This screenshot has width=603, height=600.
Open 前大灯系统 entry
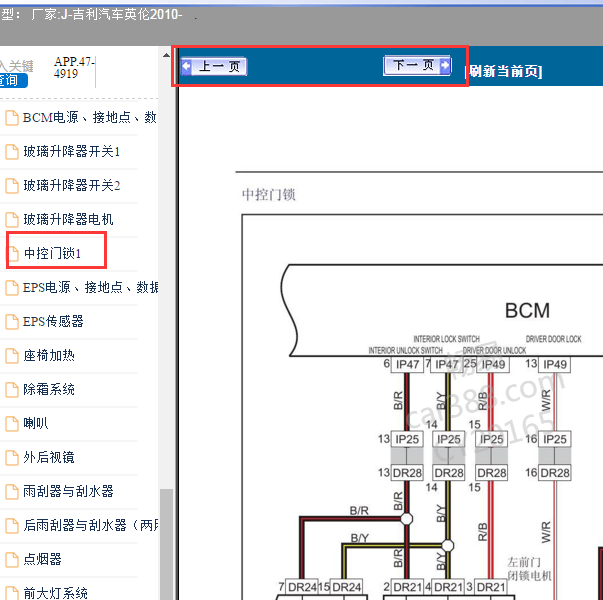tap(55, 593)
